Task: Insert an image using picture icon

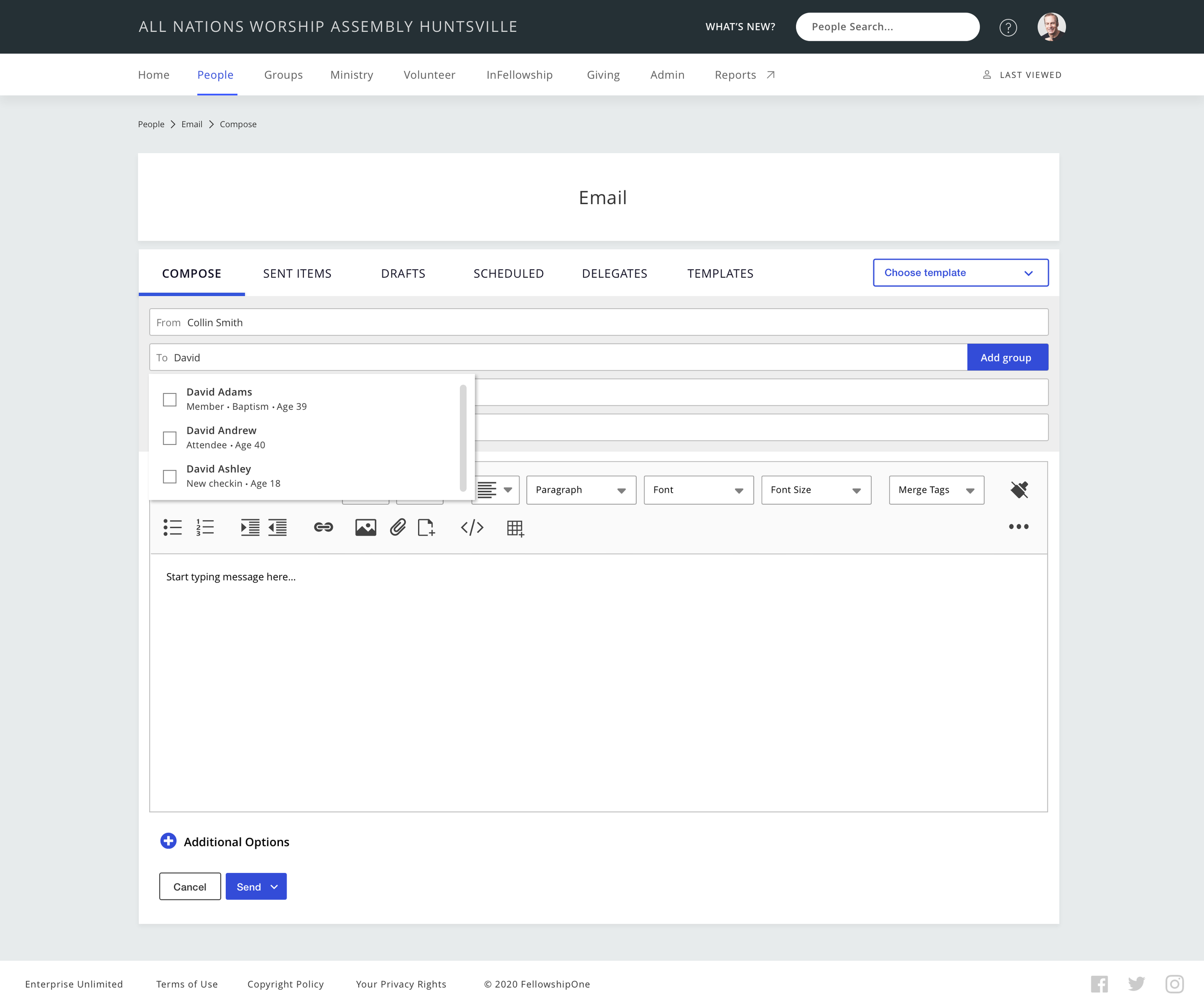Action: [365, 527]
